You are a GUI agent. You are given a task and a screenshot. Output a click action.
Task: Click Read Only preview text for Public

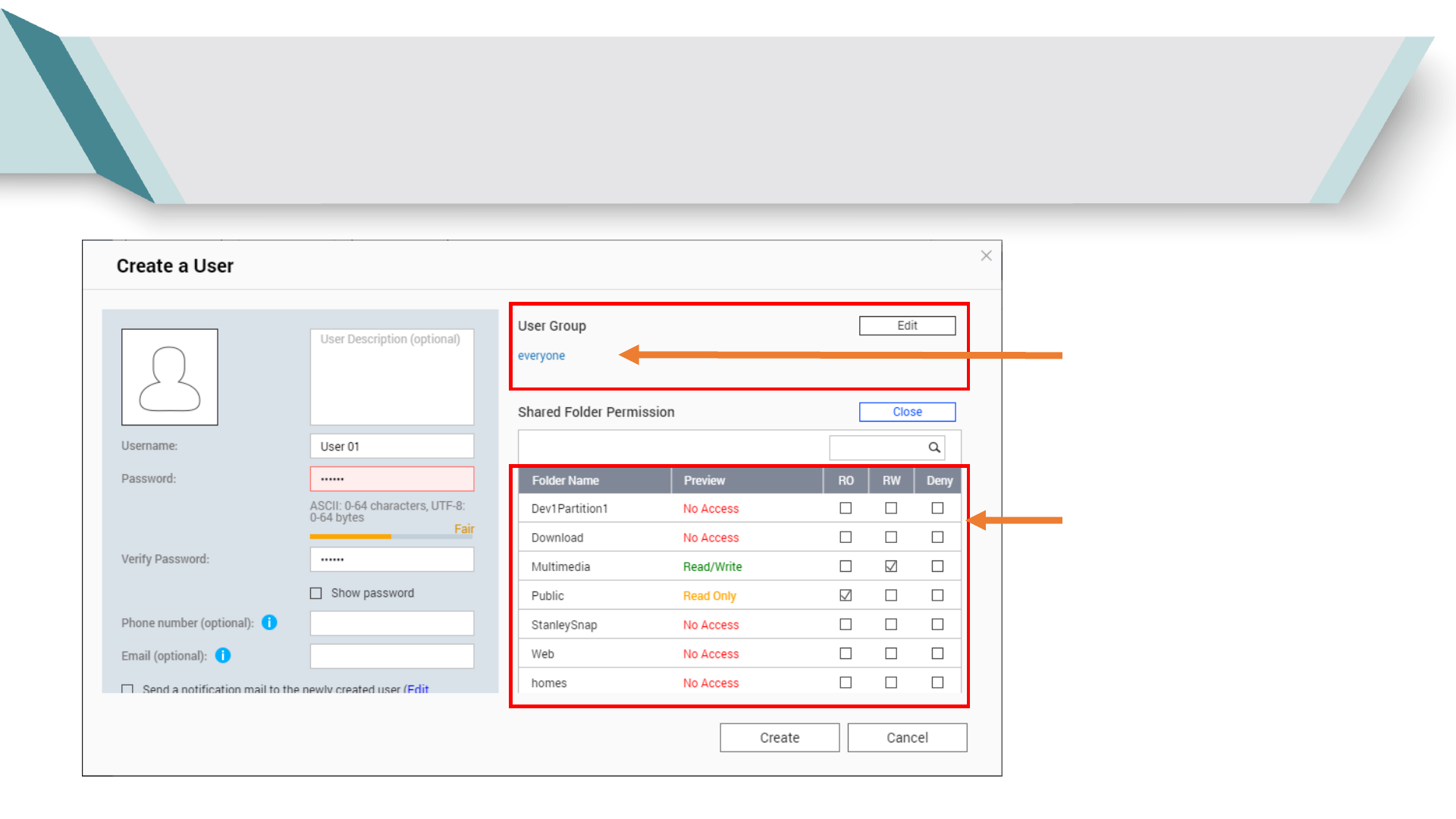click(709, 596)
